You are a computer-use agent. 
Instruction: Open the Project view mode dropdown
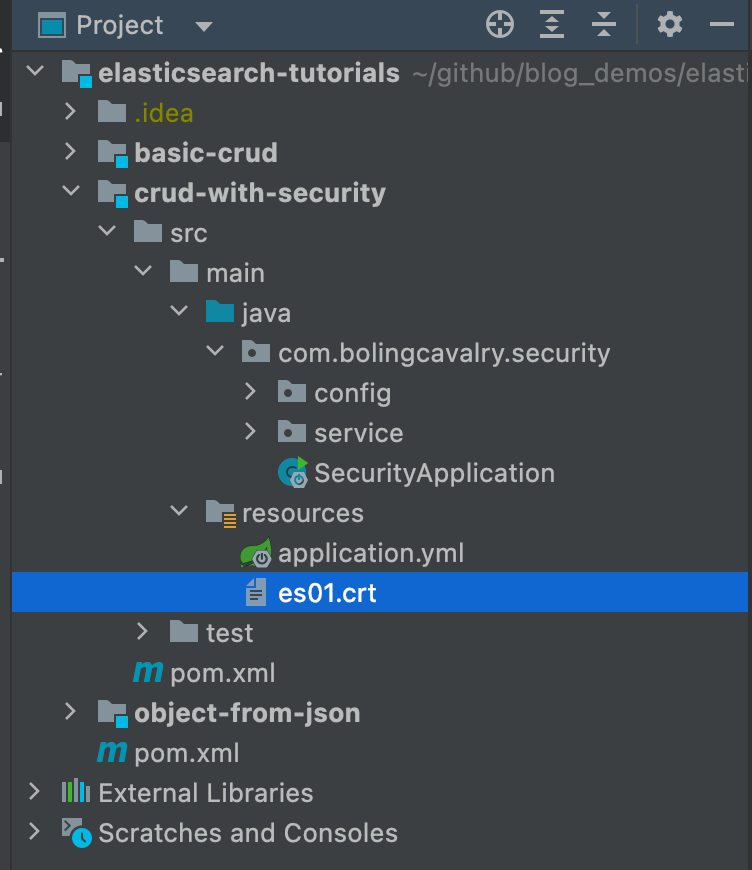pyautogui.click(x=204, y=25)
